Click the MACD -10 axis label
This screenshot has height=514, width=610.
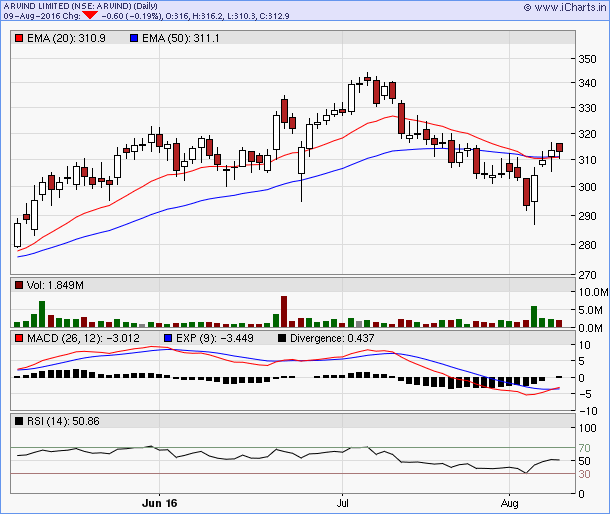(590, 411)
